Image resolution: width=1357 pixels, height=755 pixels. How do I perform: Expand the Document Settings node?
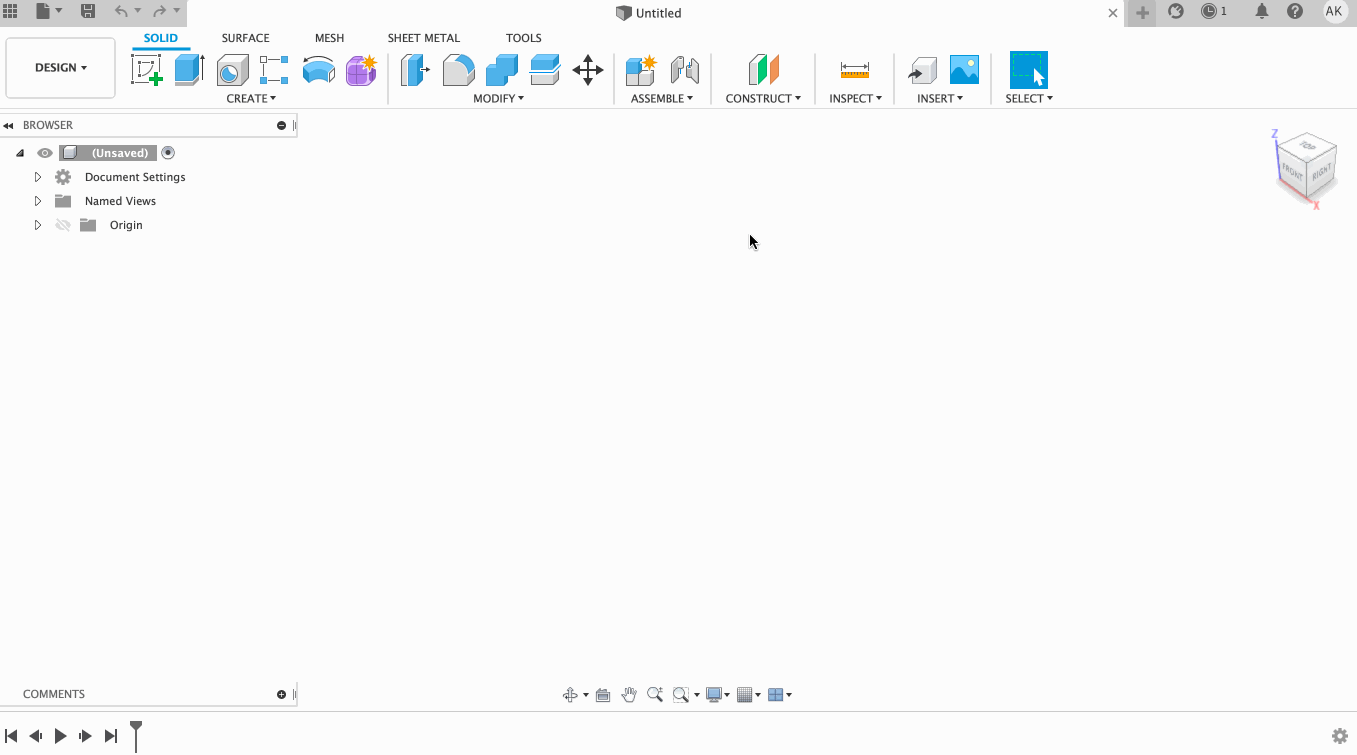click(x=38, y=177)
